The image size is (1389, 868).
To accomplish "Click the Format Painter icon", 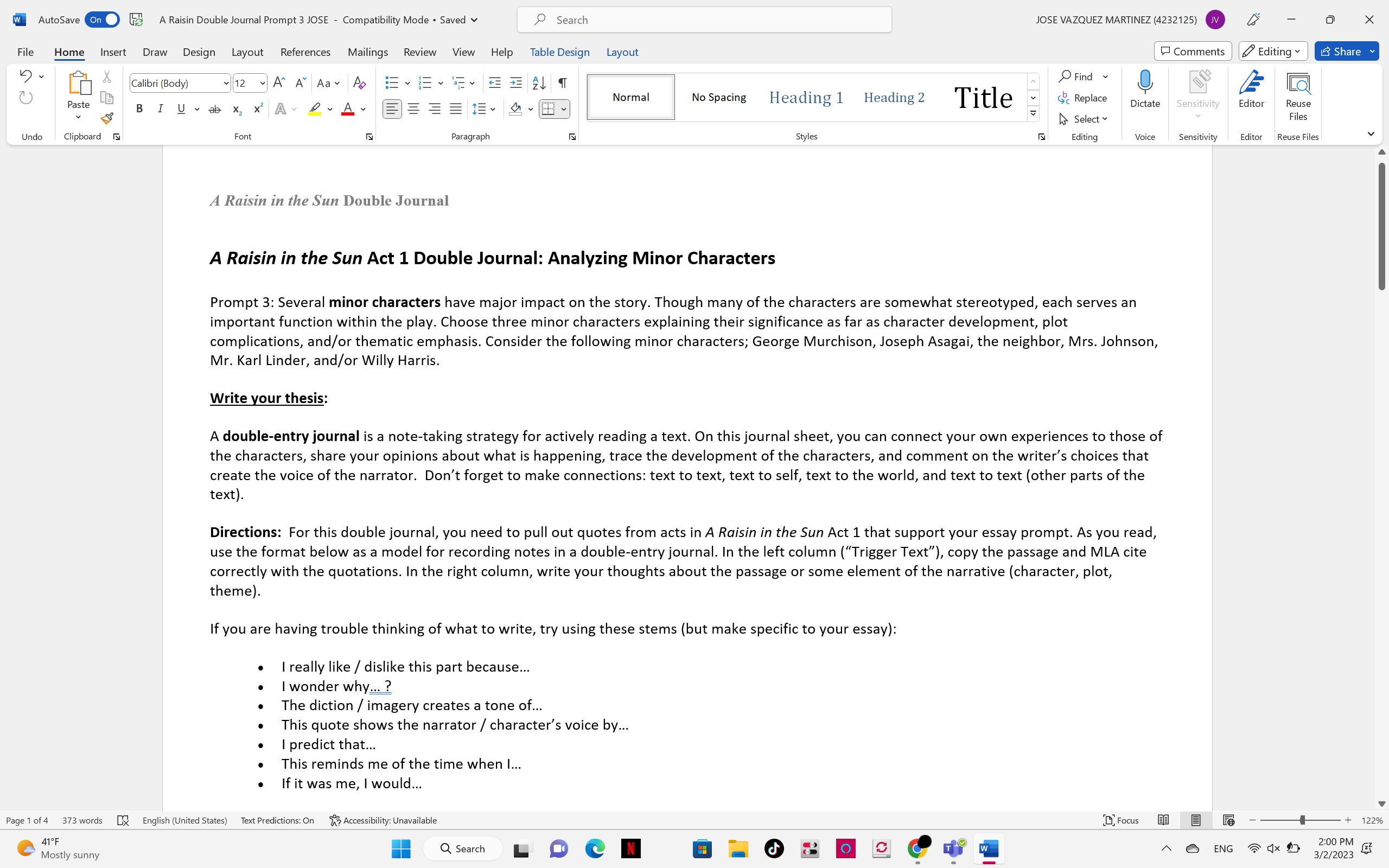I will [107, 119].
